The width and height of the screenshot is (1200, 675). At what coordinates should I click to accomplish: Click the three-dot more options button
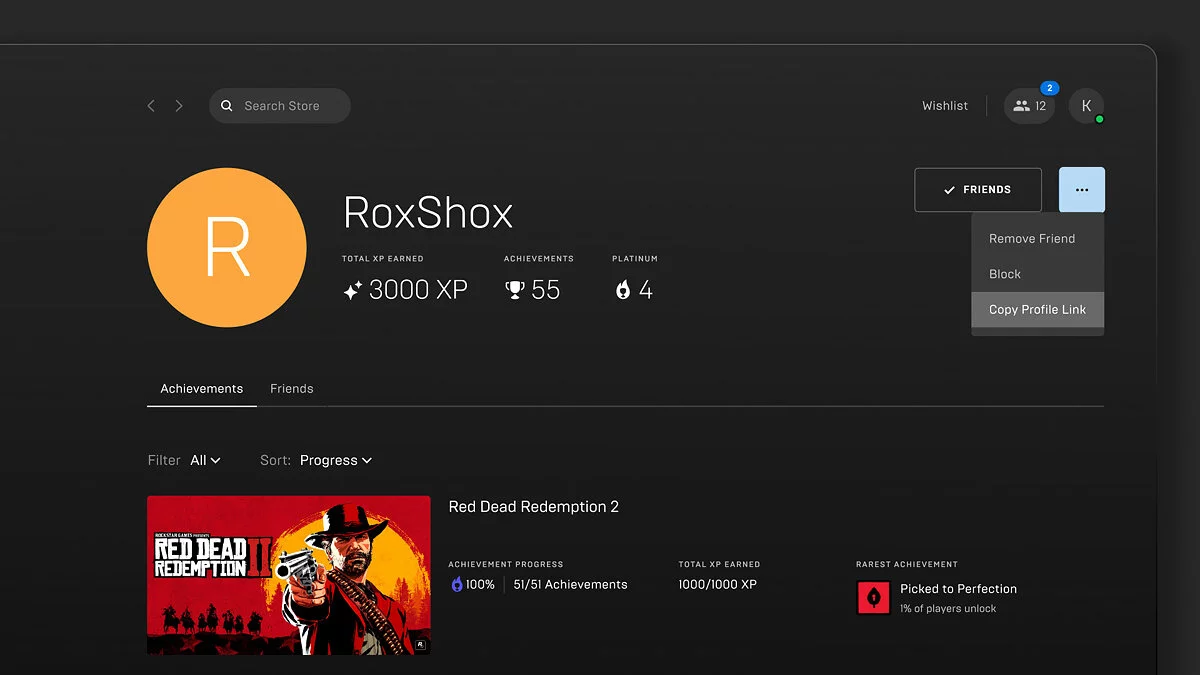[x=1082, y=190]
